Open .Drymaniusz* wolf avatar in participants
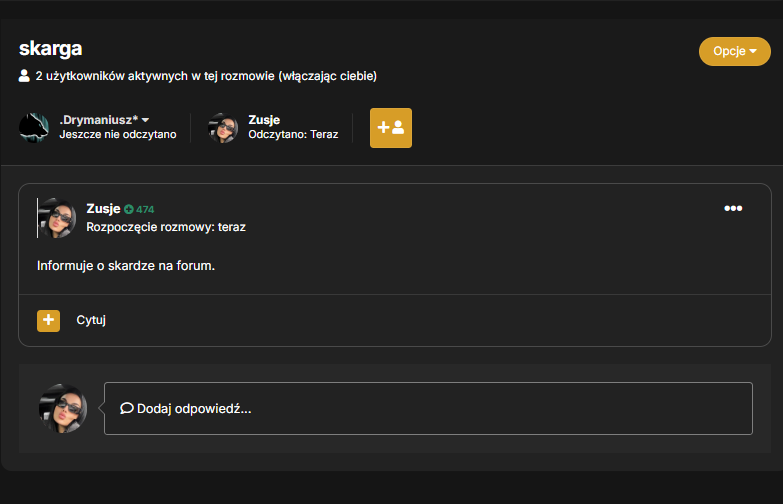The height and width of the screenshot is (504, 783). tap(34, 128)
